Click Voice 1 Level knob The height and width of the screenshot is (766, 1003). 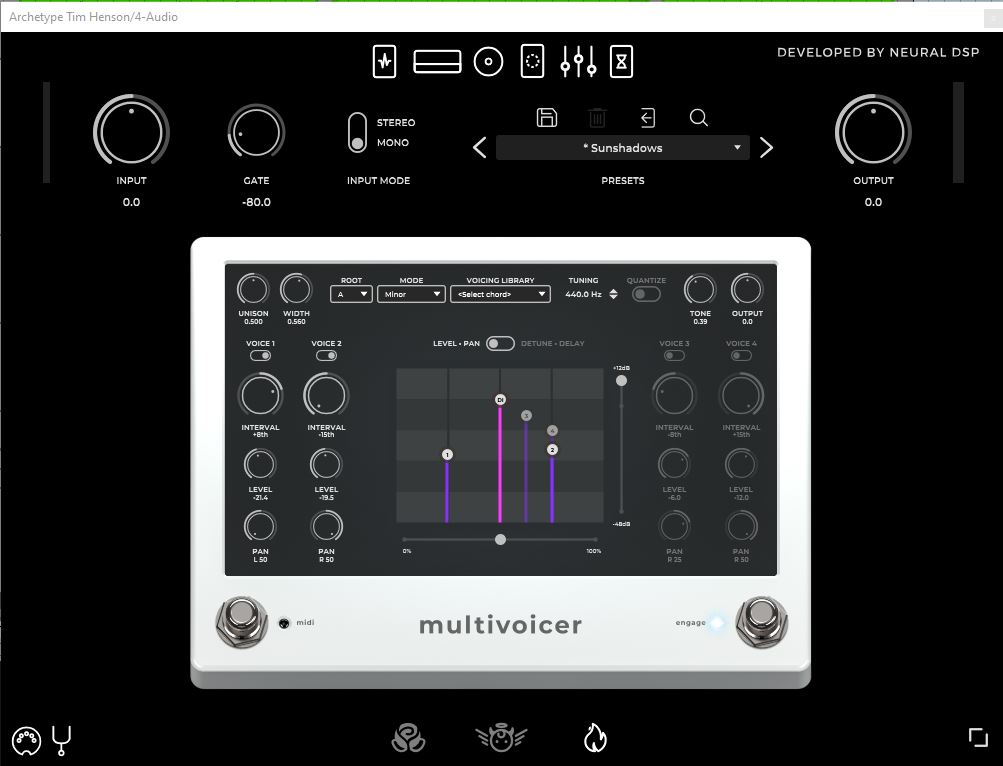[260, 465]
